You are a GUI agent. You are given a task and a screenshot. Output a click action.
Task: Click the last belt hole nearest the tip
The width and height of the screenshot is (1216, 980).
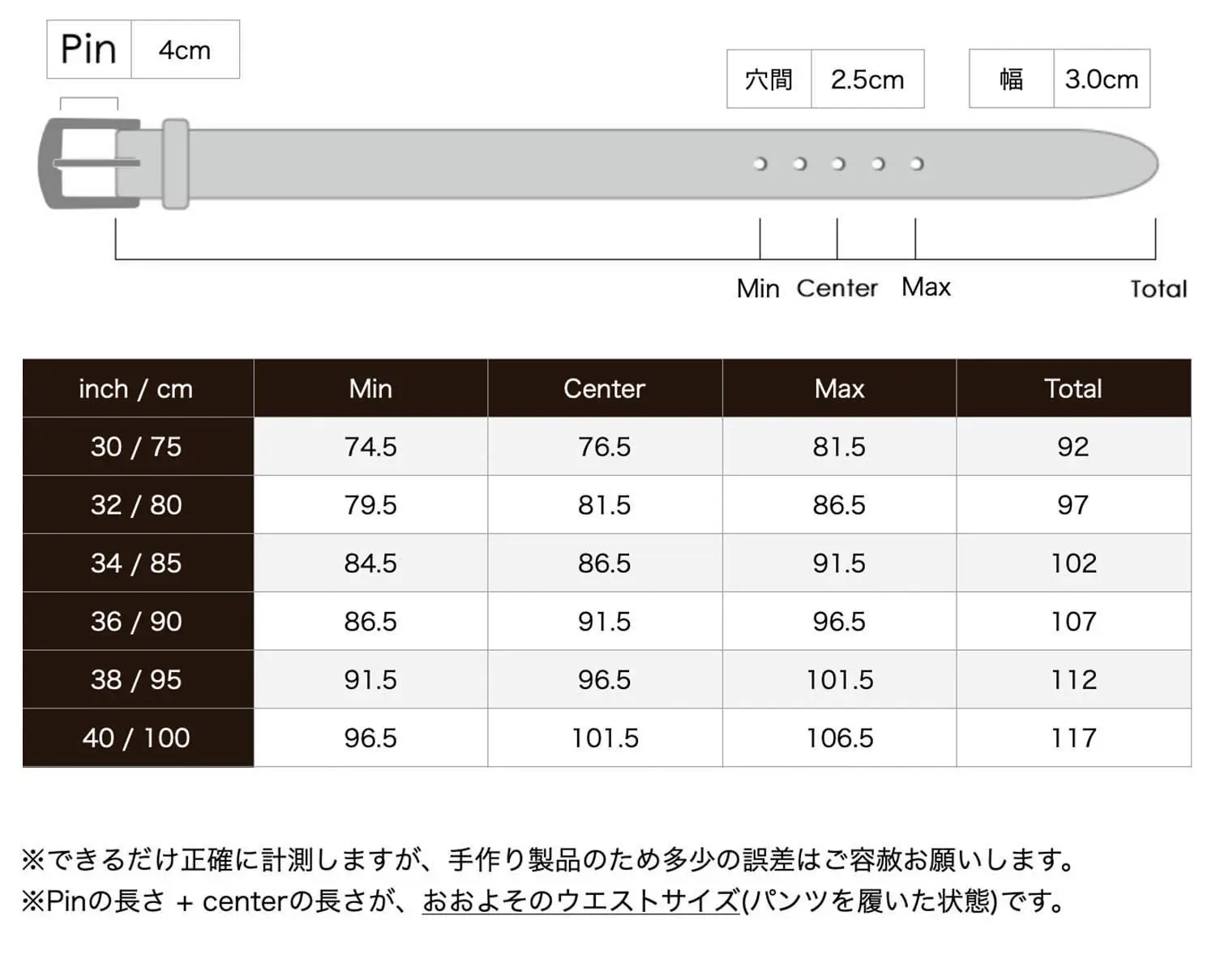pyautogui.click(x=916, y=164)
